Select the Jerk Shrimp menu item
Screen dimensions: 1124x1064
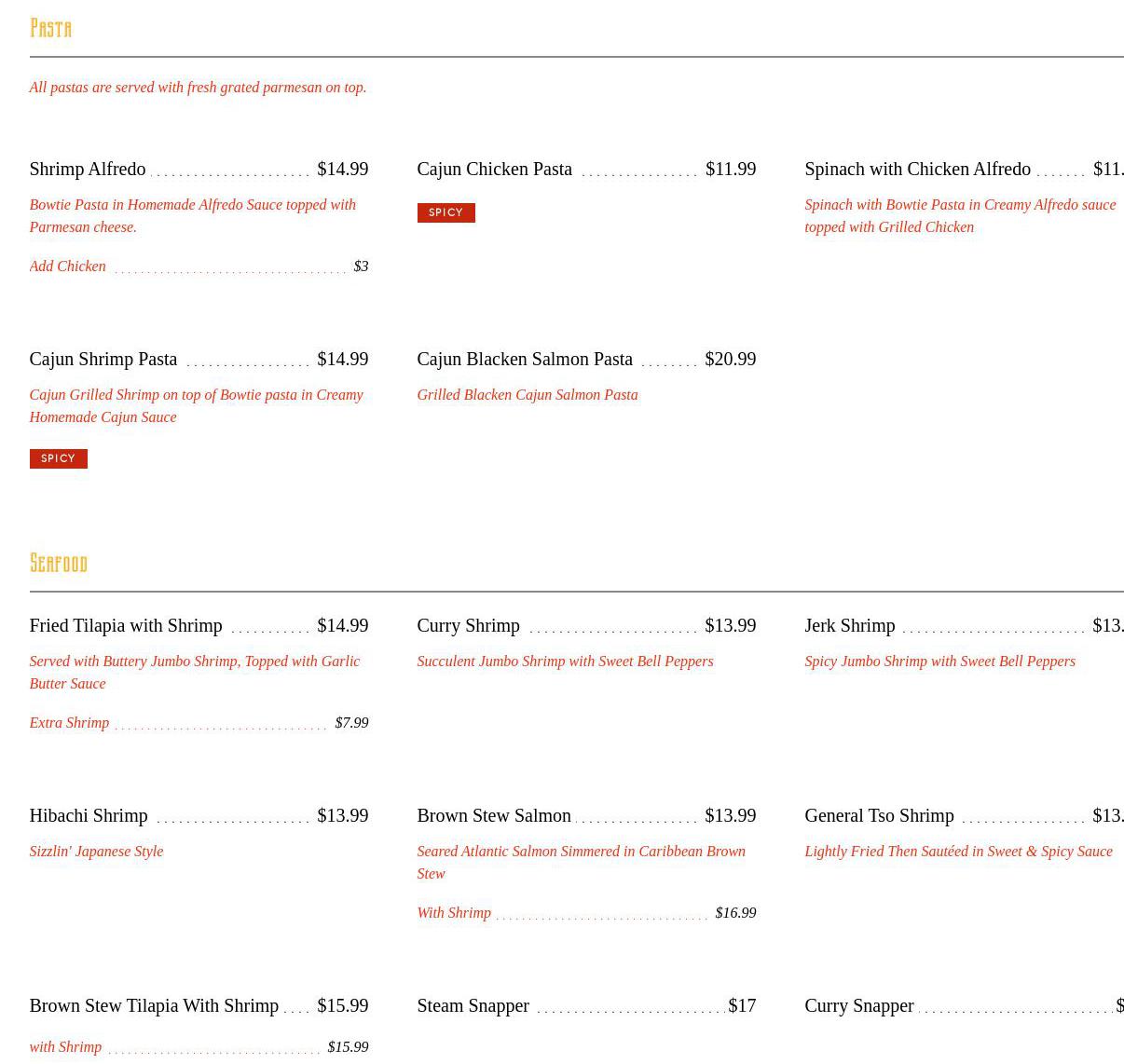(x=849, y=625)
